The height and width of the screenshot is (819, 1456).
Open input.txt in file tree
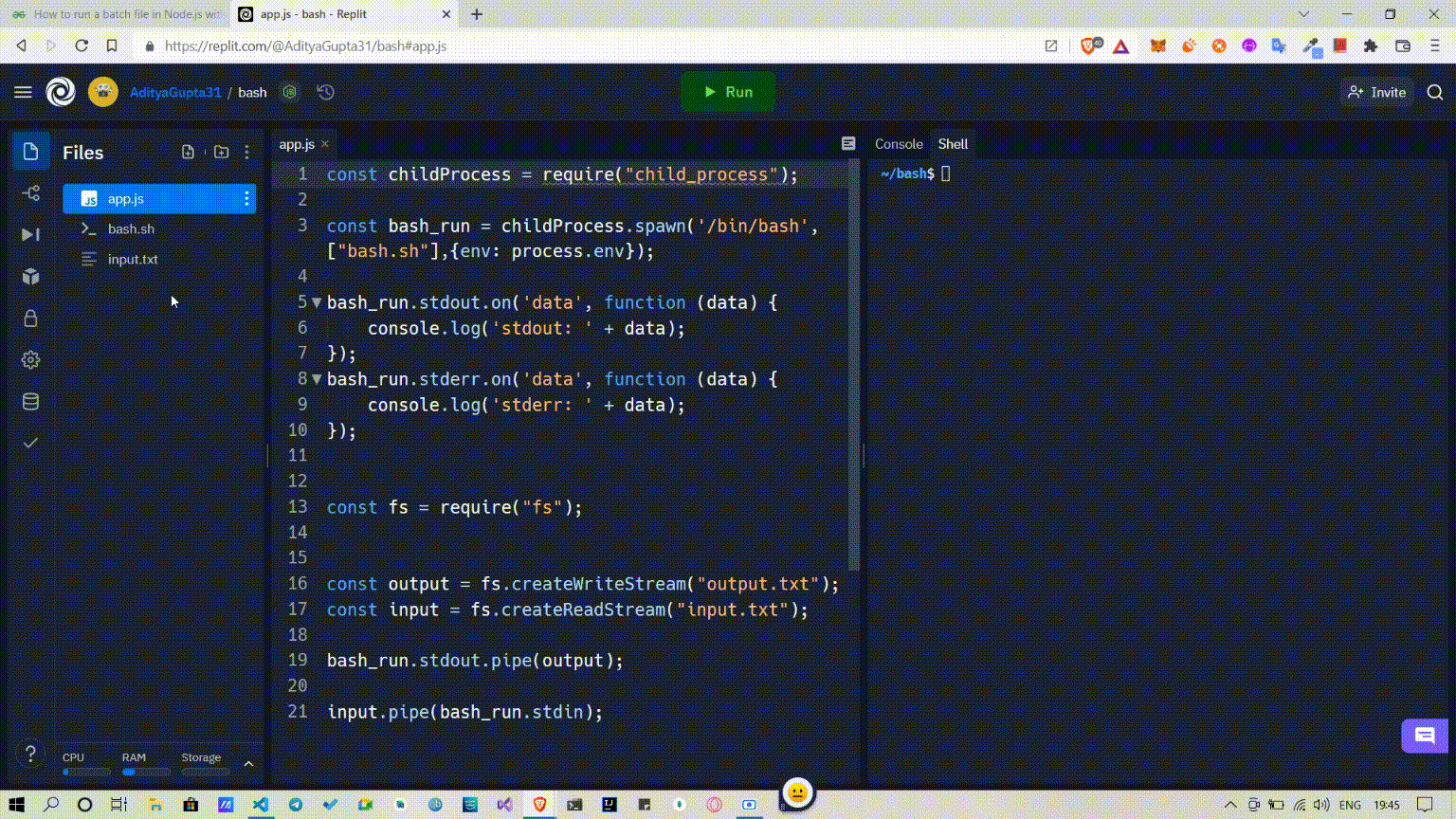[x=159, y=259]
